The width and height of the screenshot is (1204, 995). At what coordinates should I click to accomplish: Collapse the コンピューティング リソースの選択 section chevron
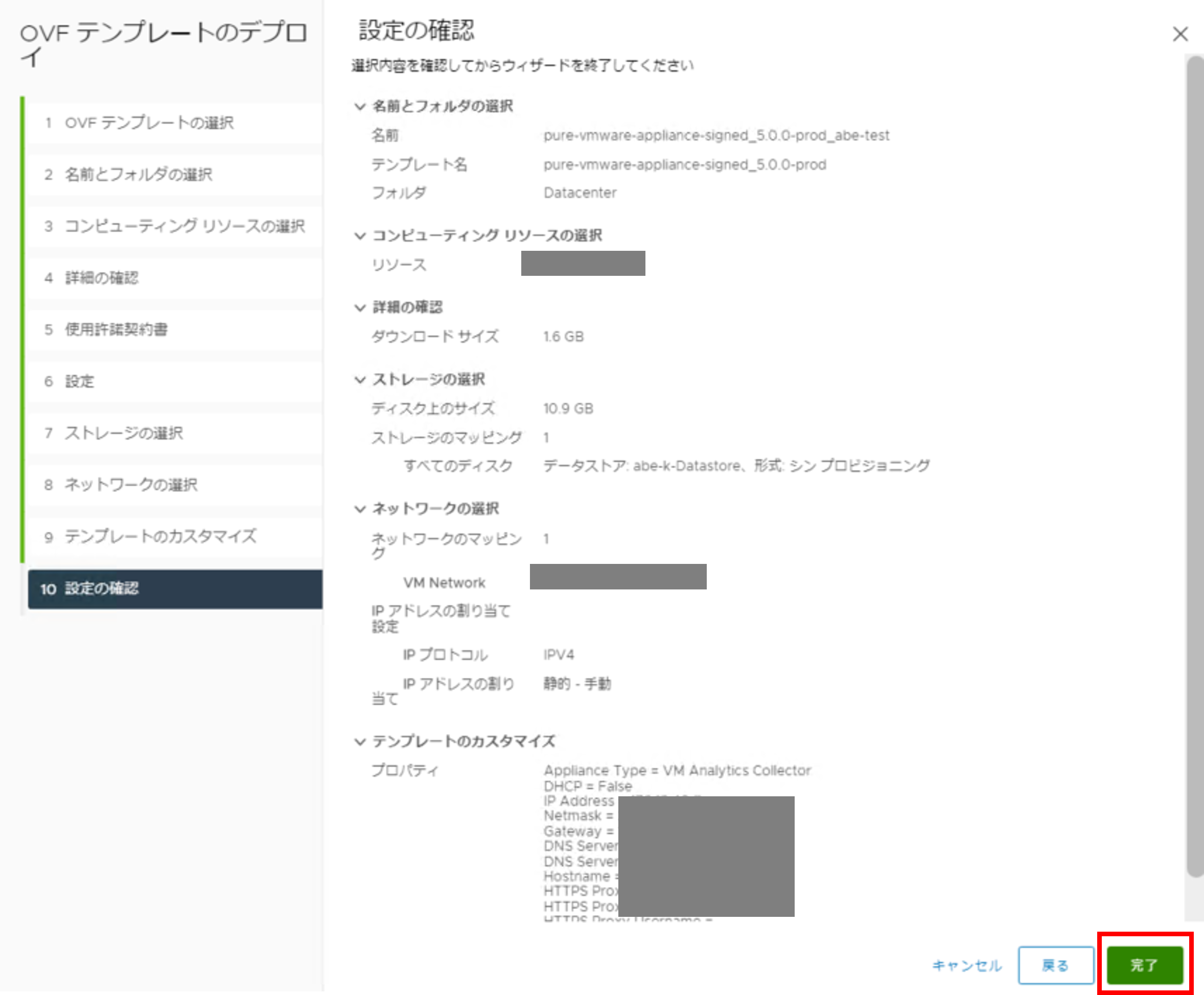point(360,235)
